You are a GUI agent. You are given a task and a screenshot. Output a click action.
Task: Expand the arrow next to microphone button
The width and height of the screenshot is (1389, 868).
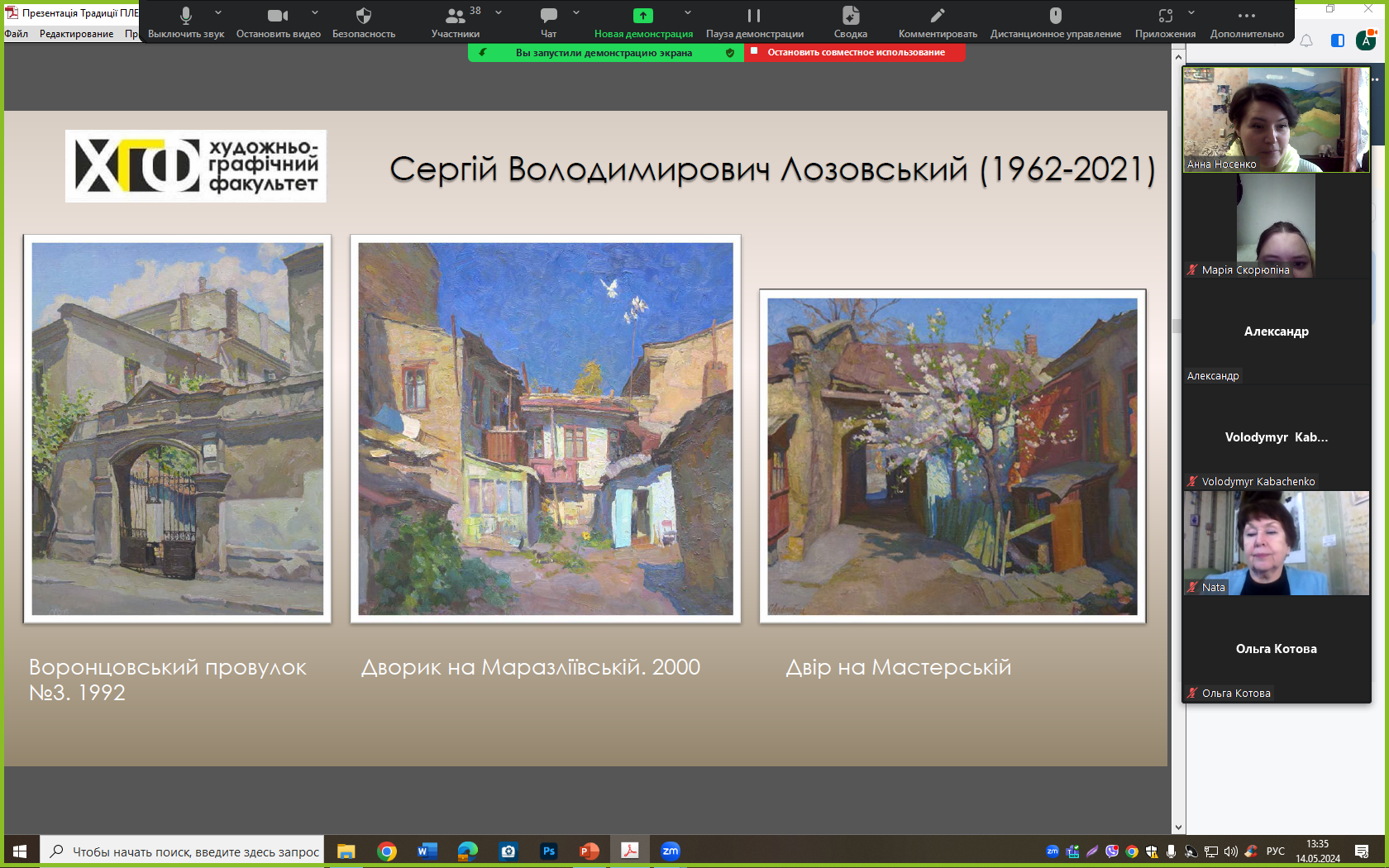tap(218, 12)
